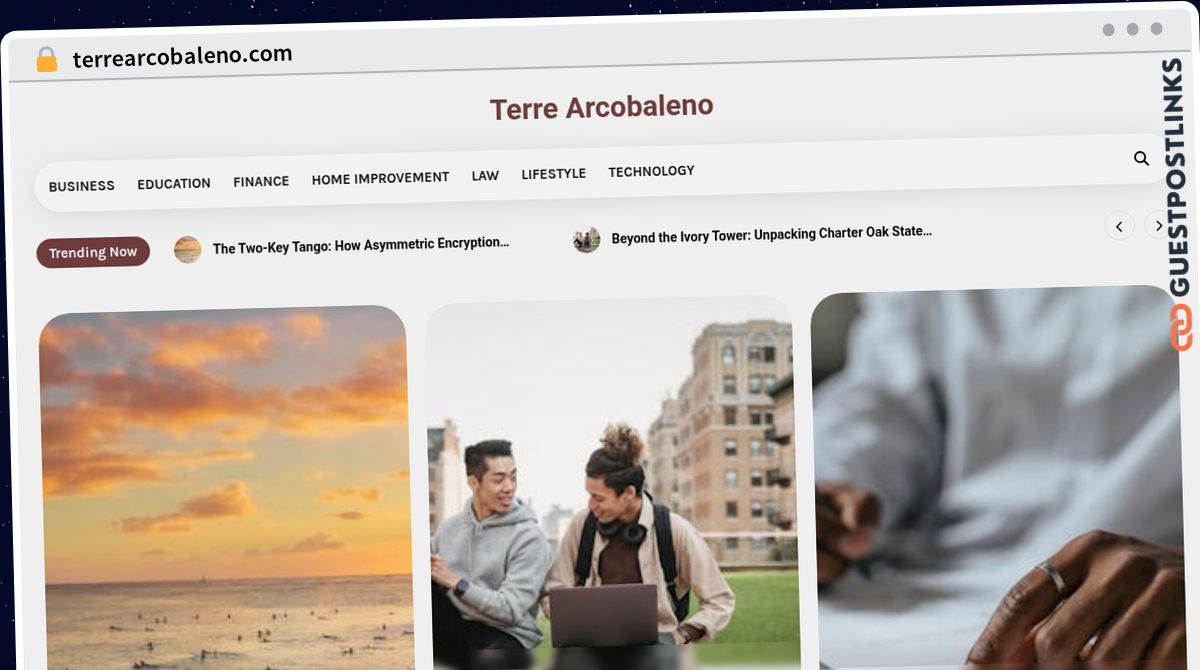Open the Home Improvement menu item
This screenshot has width=1200, height=670.
pyautogui.click(x=380, y=178)
